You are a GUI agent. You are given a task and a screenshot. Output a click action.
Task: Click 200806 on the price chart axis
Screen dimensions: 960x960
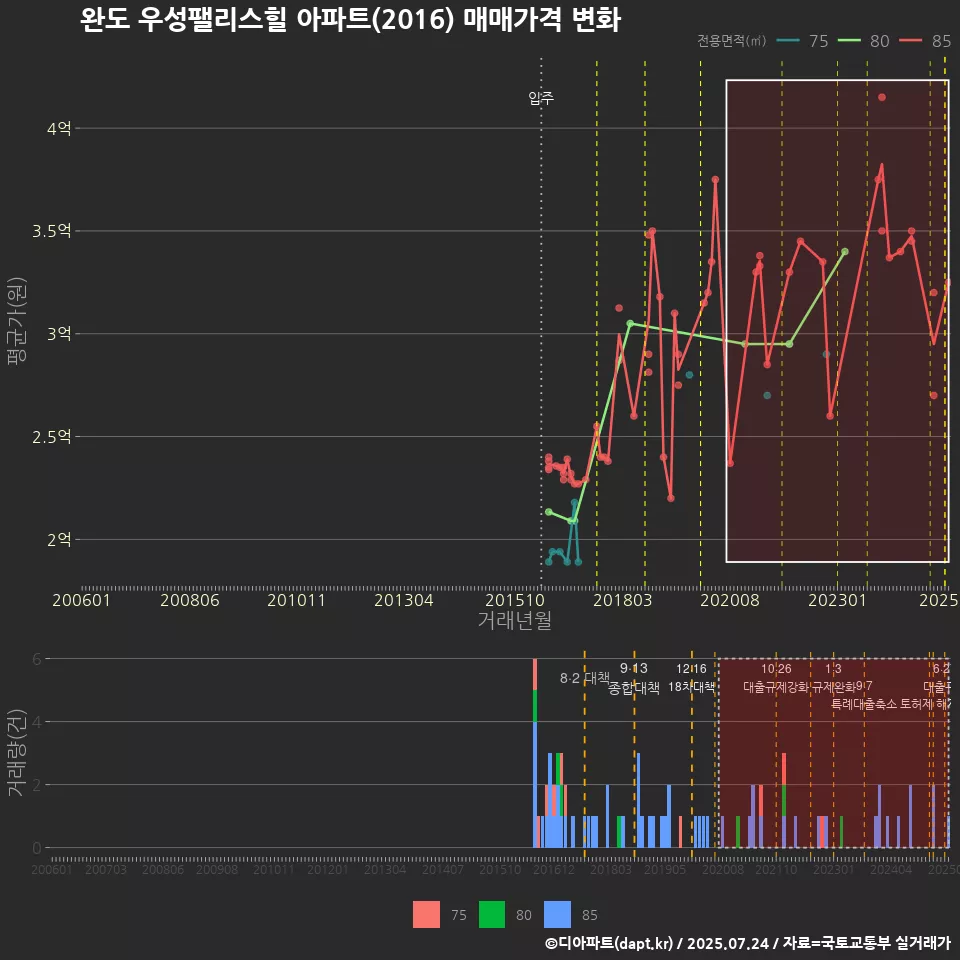190,600
